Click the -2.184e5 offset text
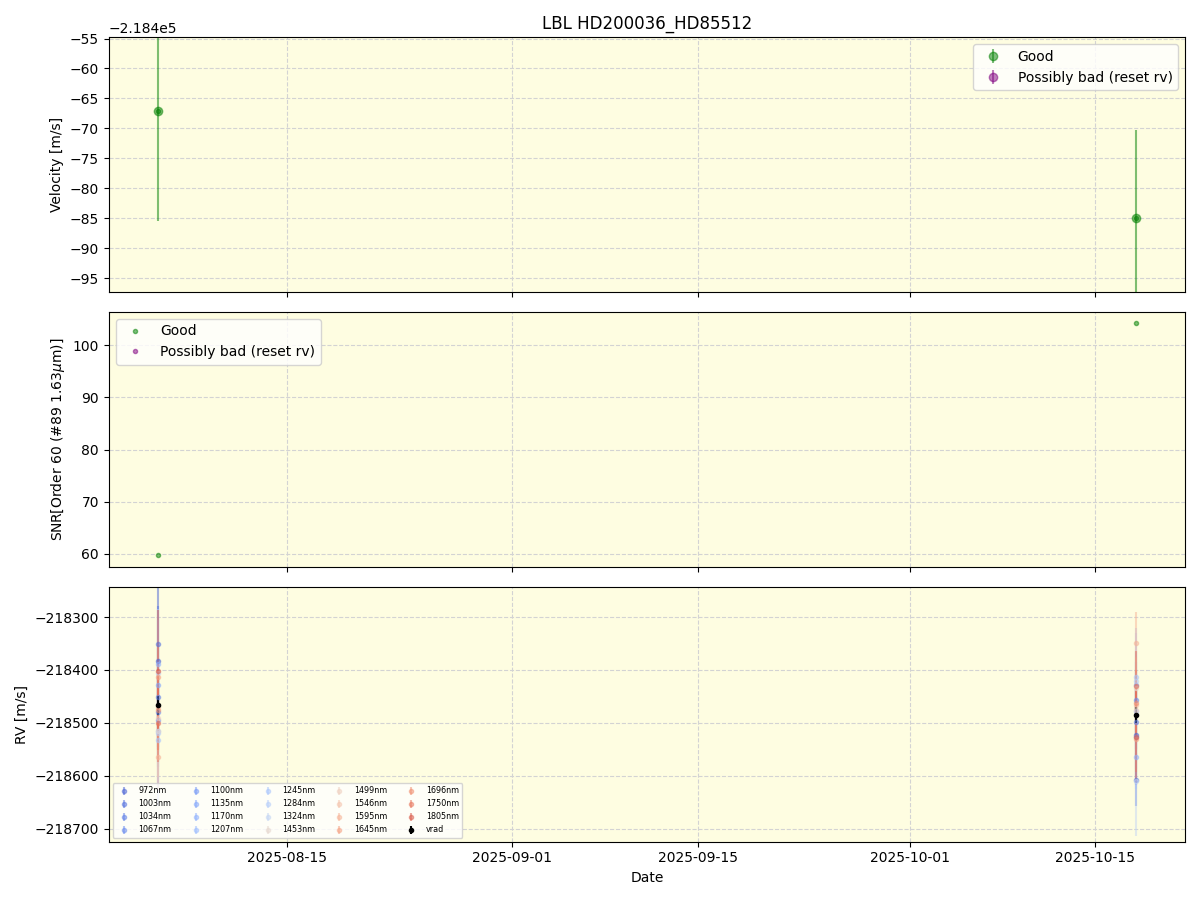Image resolution: width=1200 pixels, height=900 pixels. point(143,28)
